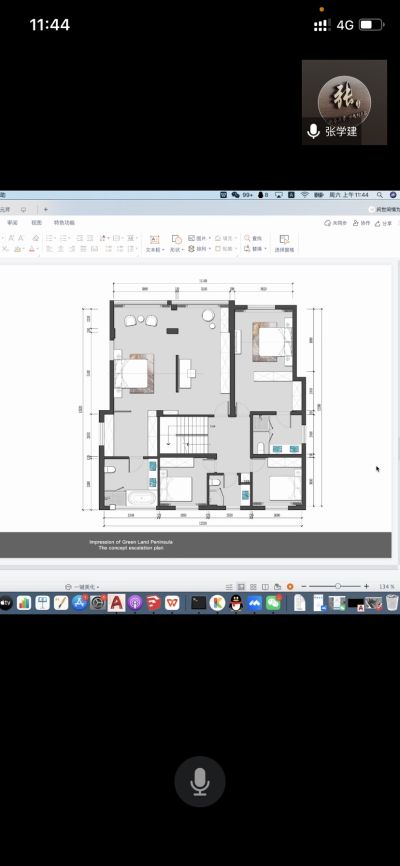This screenshot has height=866, width=400.
Task: Clear formatting with the eraser icon
Action: coord(35,238)
